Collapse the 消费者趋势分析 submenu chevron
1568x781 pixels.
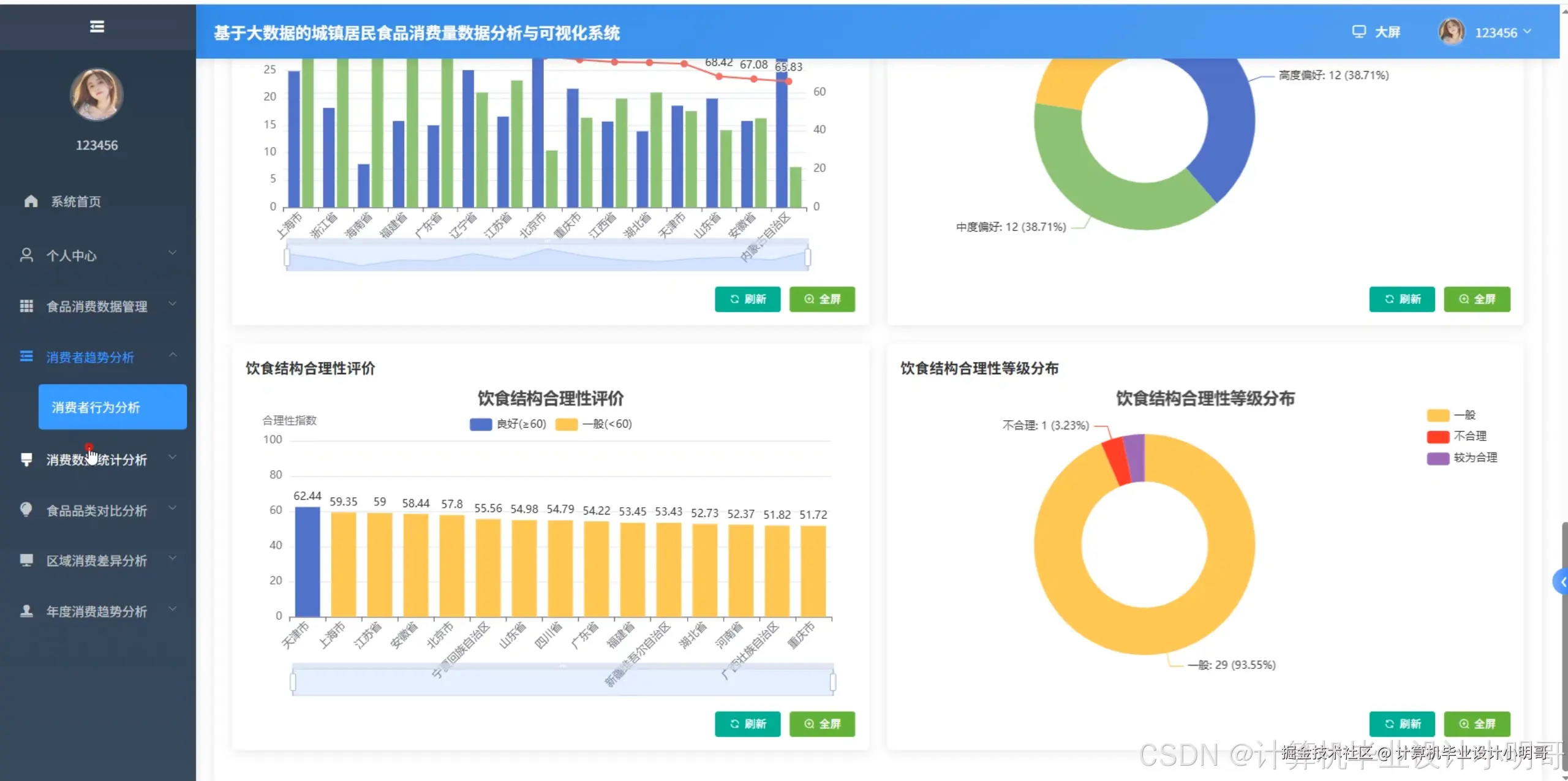[173, 355]
